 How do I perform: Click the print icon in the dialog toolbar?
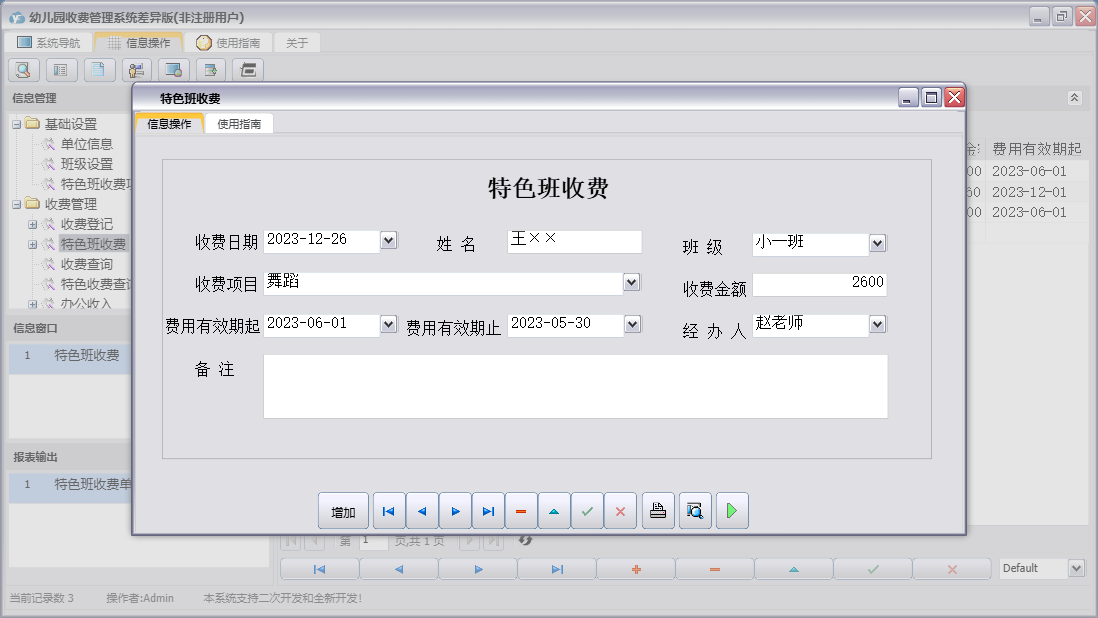click(658, 511)
